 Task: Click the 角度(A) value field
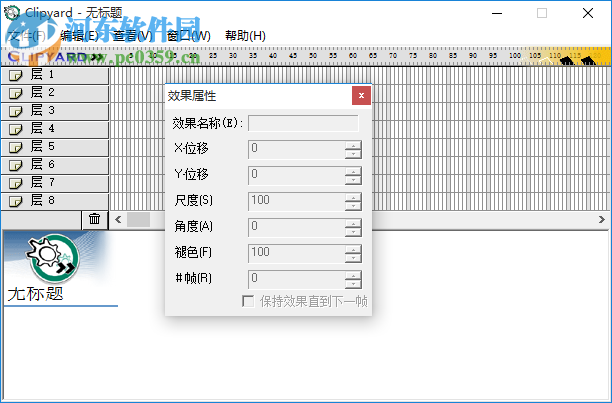tap(297, 227)
